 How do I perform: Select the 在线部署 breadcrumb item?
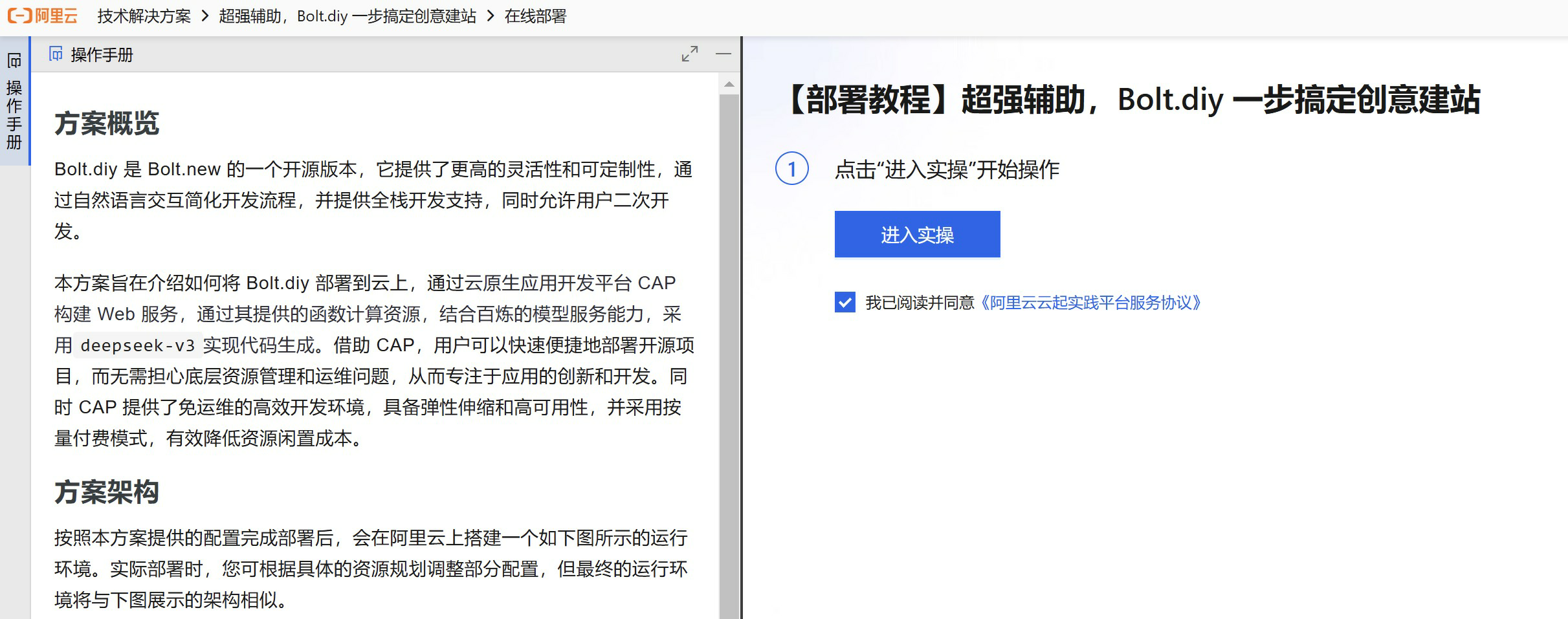click(535, 16)
